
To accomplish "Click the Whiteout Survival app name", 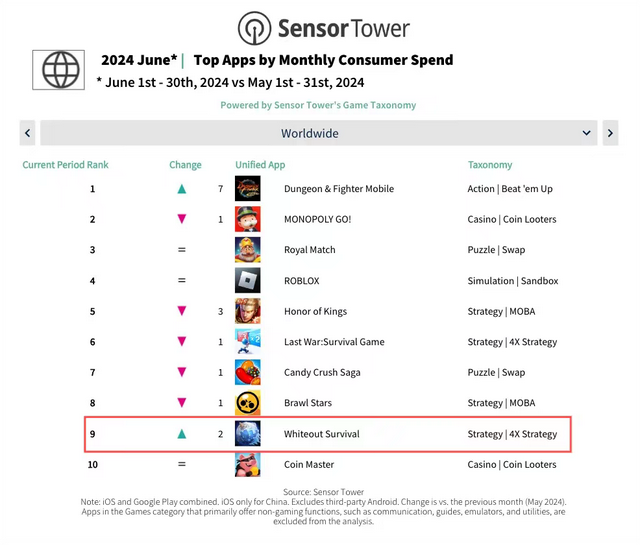I will [322, 434].
